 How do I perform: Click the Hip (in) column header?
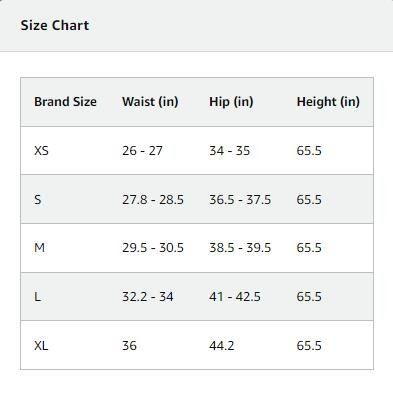[231, 102]
